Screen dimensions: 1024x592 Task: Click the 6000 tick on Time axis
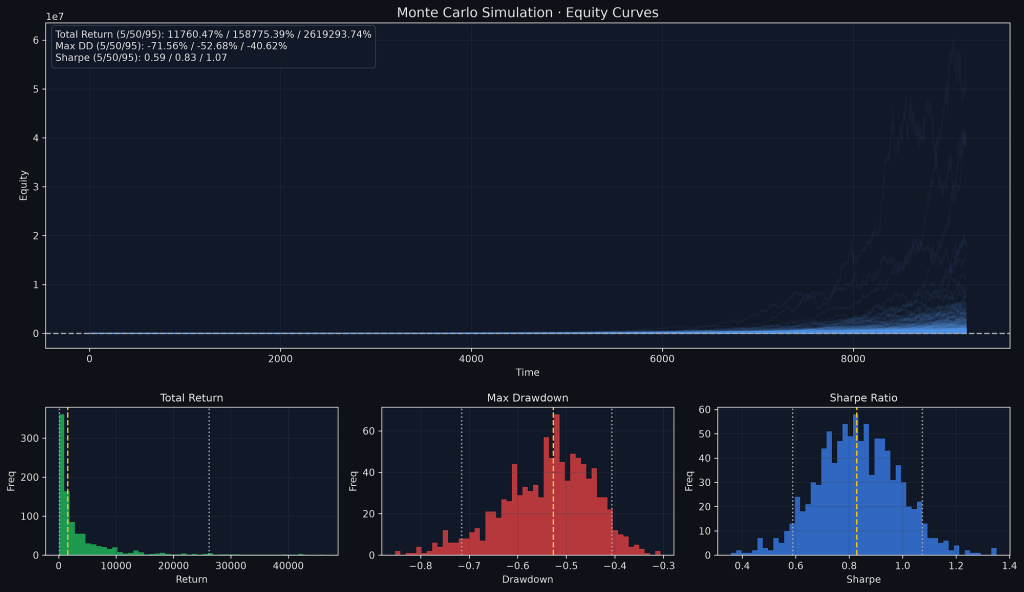point(662,359)
